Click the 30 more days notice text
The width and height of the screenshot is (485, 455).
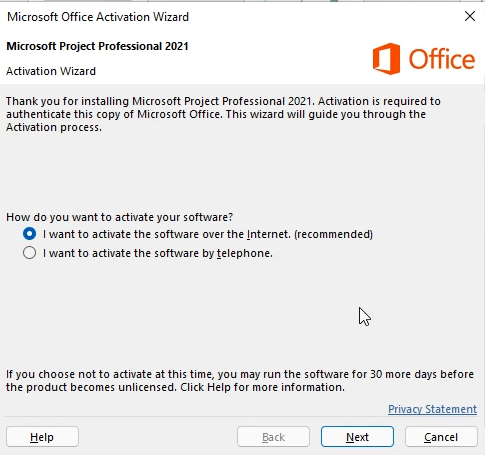point(240,381)
